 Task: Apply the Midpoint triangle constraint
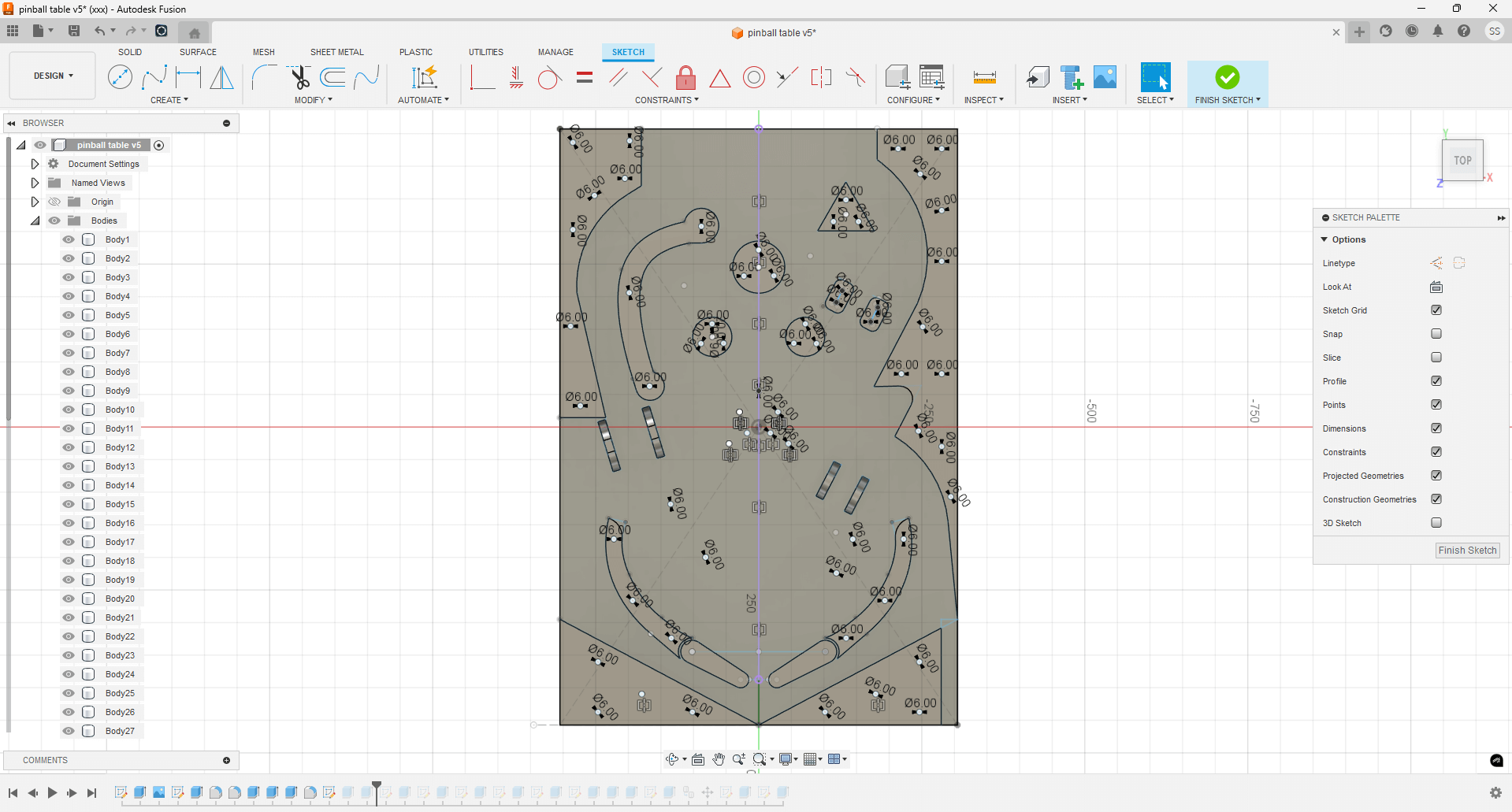(719, 77)
